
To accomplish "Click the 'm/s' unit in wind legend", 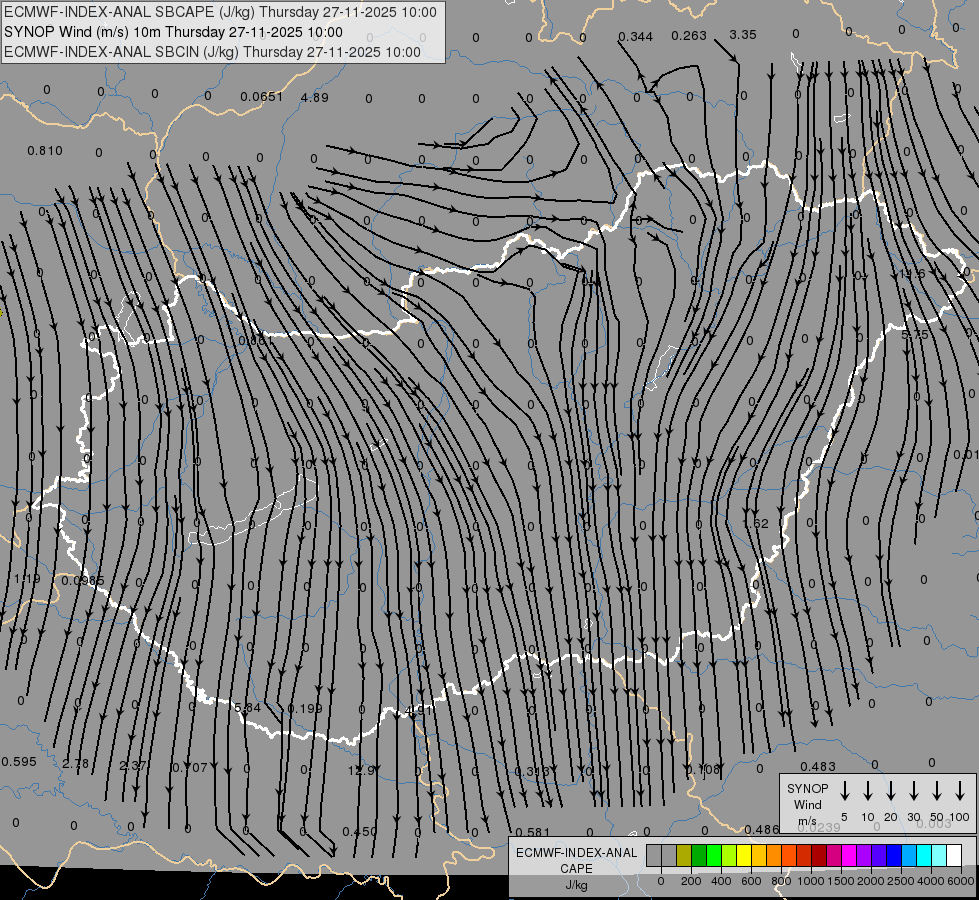I will pos(807,821).
